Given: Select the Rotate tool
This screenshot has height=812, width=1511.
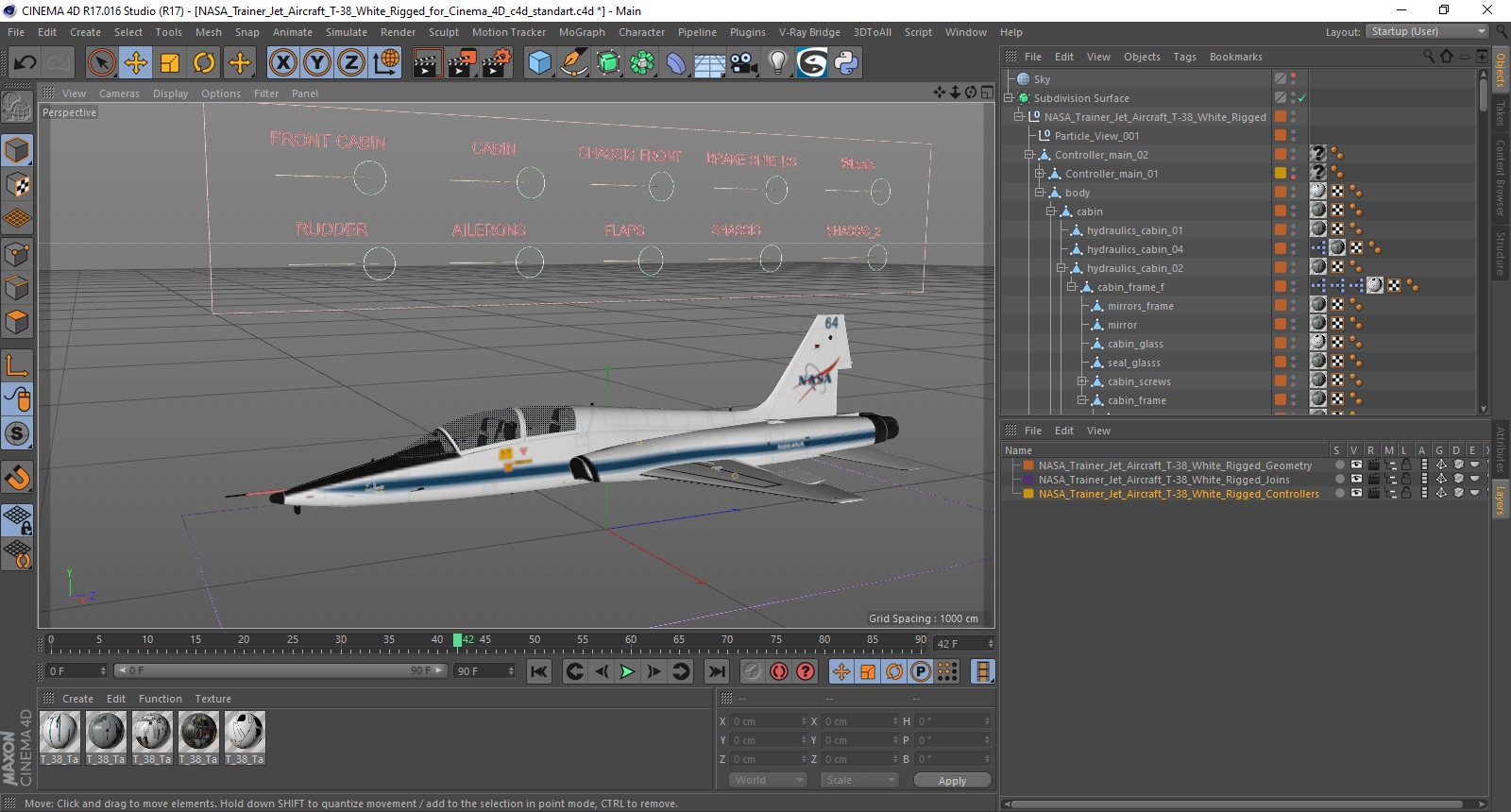Looking at the screenshot, I should (204, 63).
